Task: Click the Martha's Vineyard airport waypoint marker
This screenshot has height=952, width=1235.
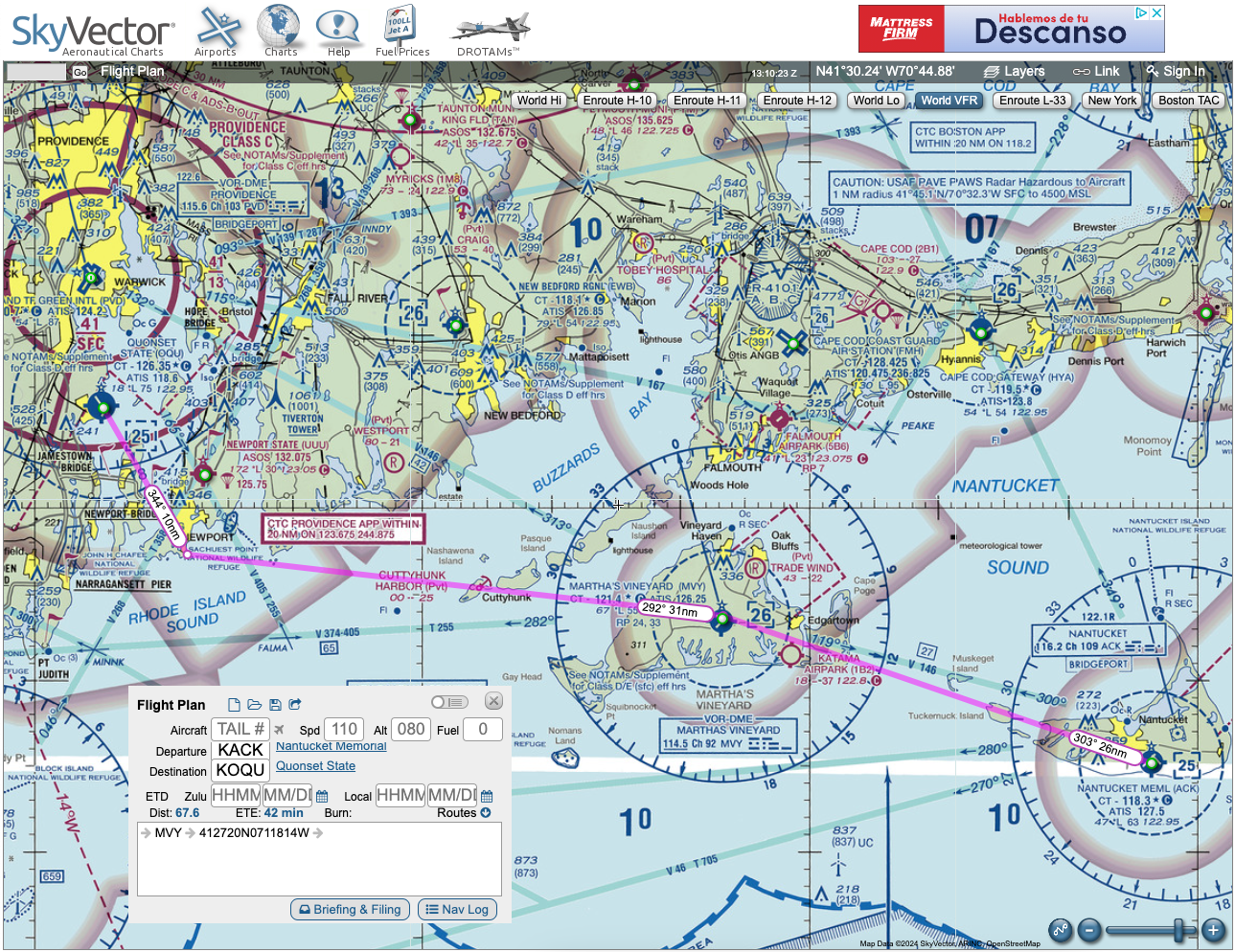Action: (x=721, y=620)
